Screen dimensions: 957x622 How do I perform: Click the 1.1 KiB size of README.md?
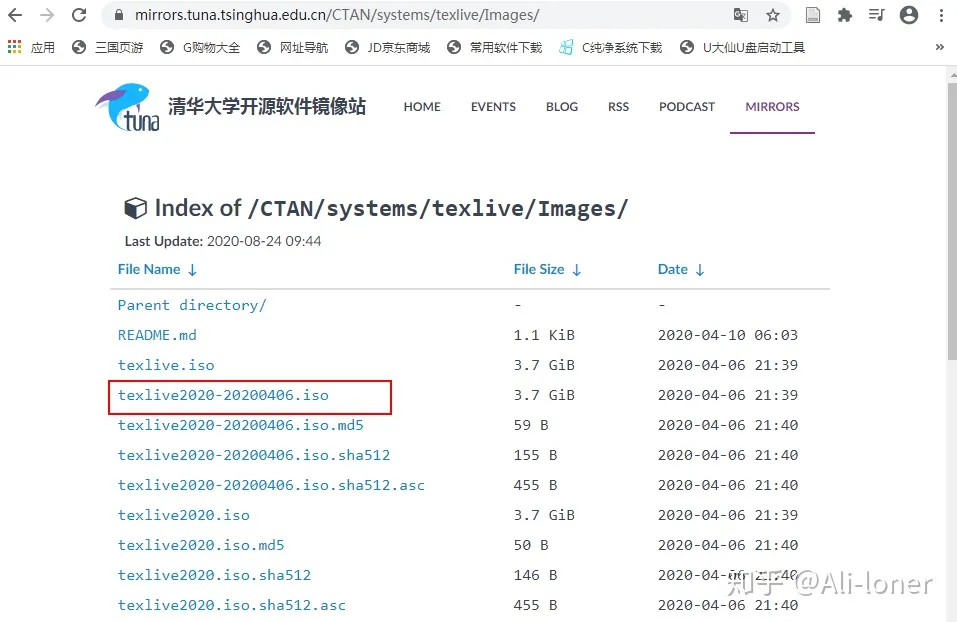click(544, 335)
